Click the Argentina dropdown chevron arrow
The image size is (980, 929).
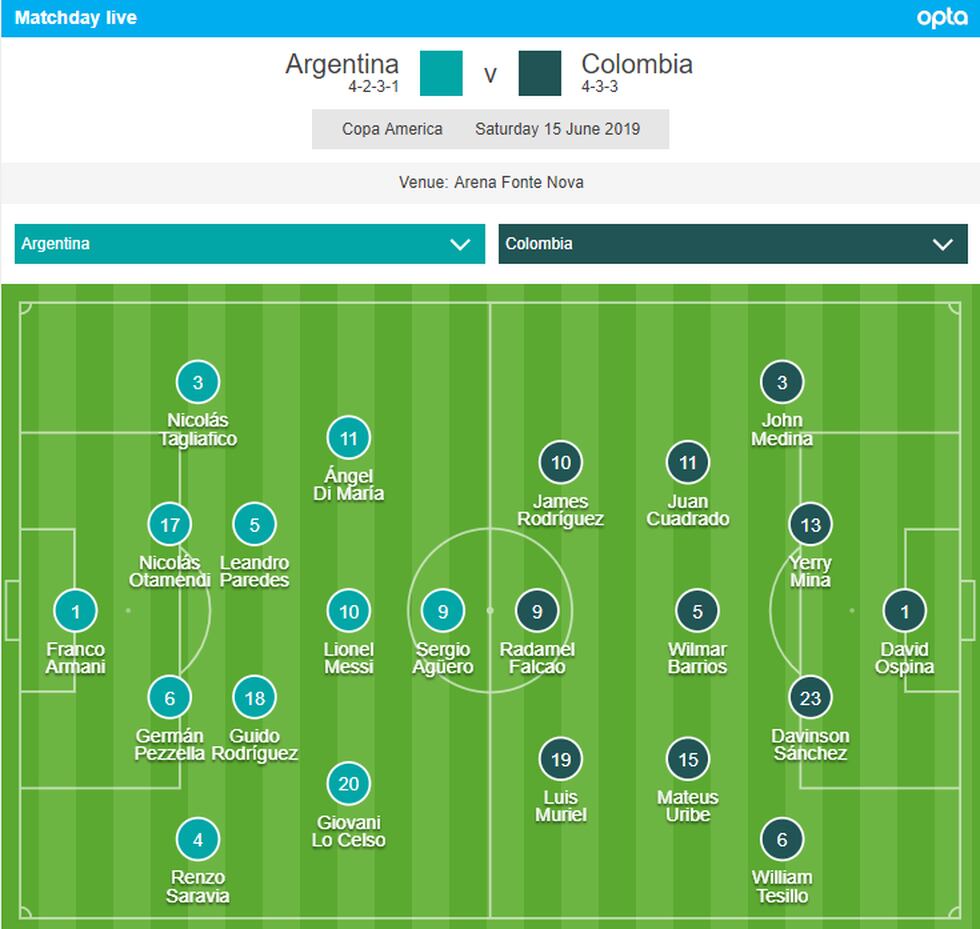pos(460,244)
